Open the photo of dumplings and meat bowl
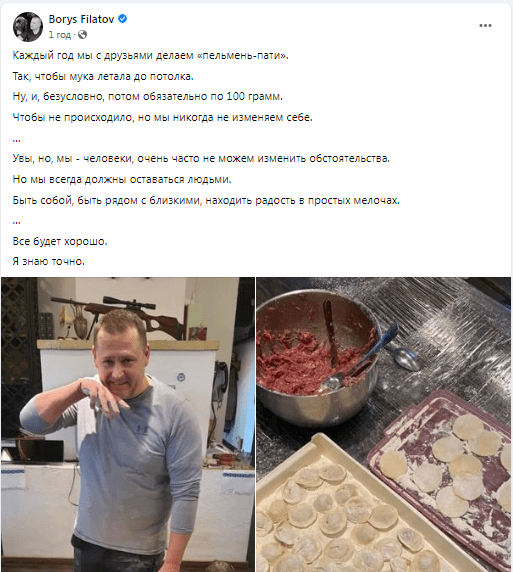The image size is (513, 572). (x=384, y=424)
